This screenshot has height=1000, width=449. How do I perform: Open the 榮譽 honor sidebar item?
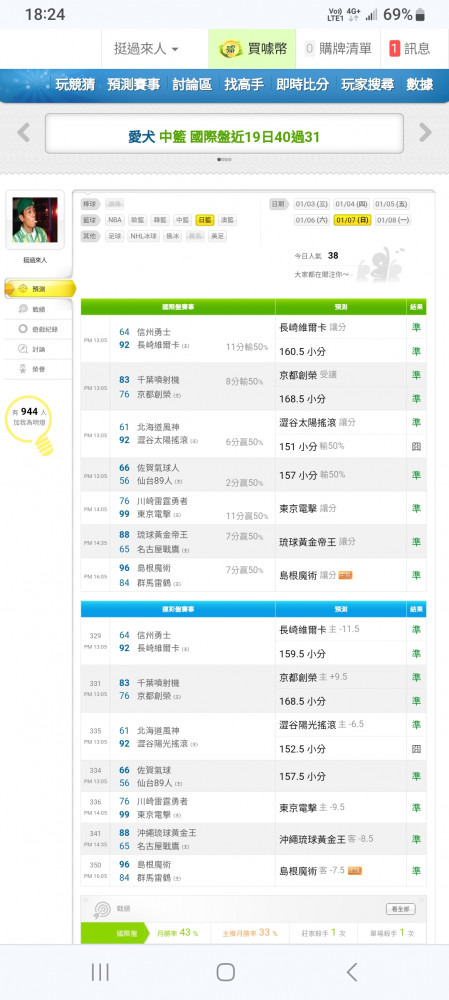click(38, 369)
